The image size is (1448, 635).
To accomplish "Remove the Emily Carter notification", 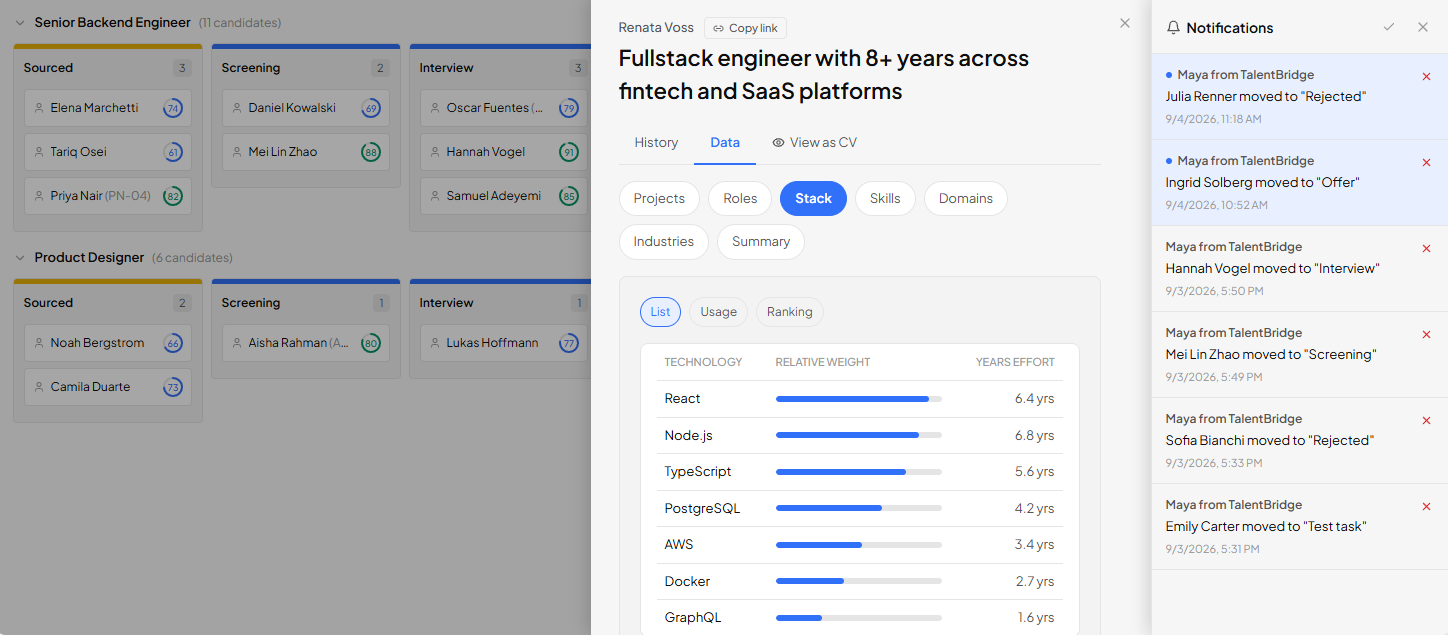I will point(1426,506).
